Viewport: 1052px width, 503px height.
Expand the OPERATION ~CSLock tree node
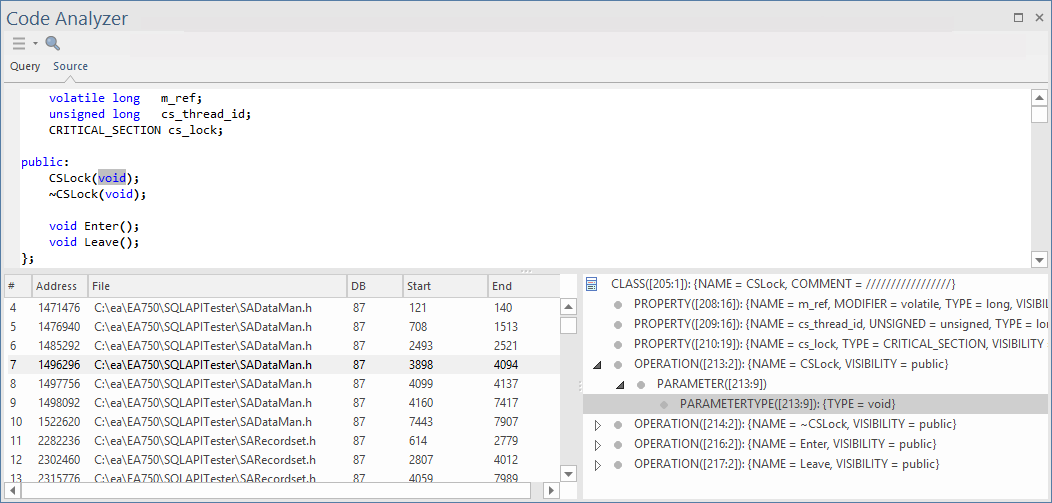[x=598, y=424]
